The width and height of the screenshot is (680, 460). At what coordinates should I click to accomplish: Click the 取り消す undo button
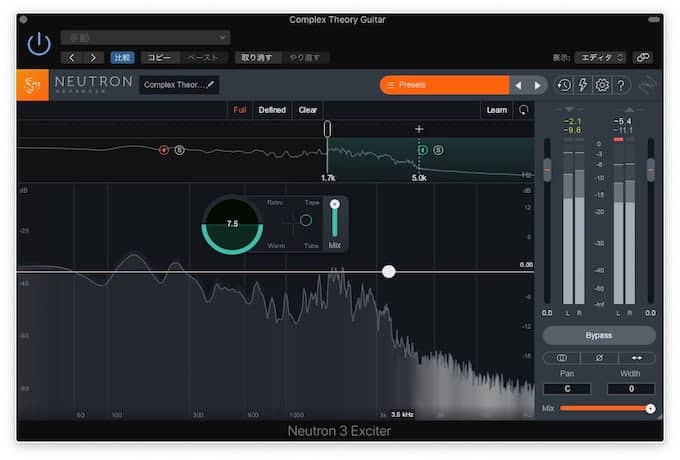(x=257, y=58)
